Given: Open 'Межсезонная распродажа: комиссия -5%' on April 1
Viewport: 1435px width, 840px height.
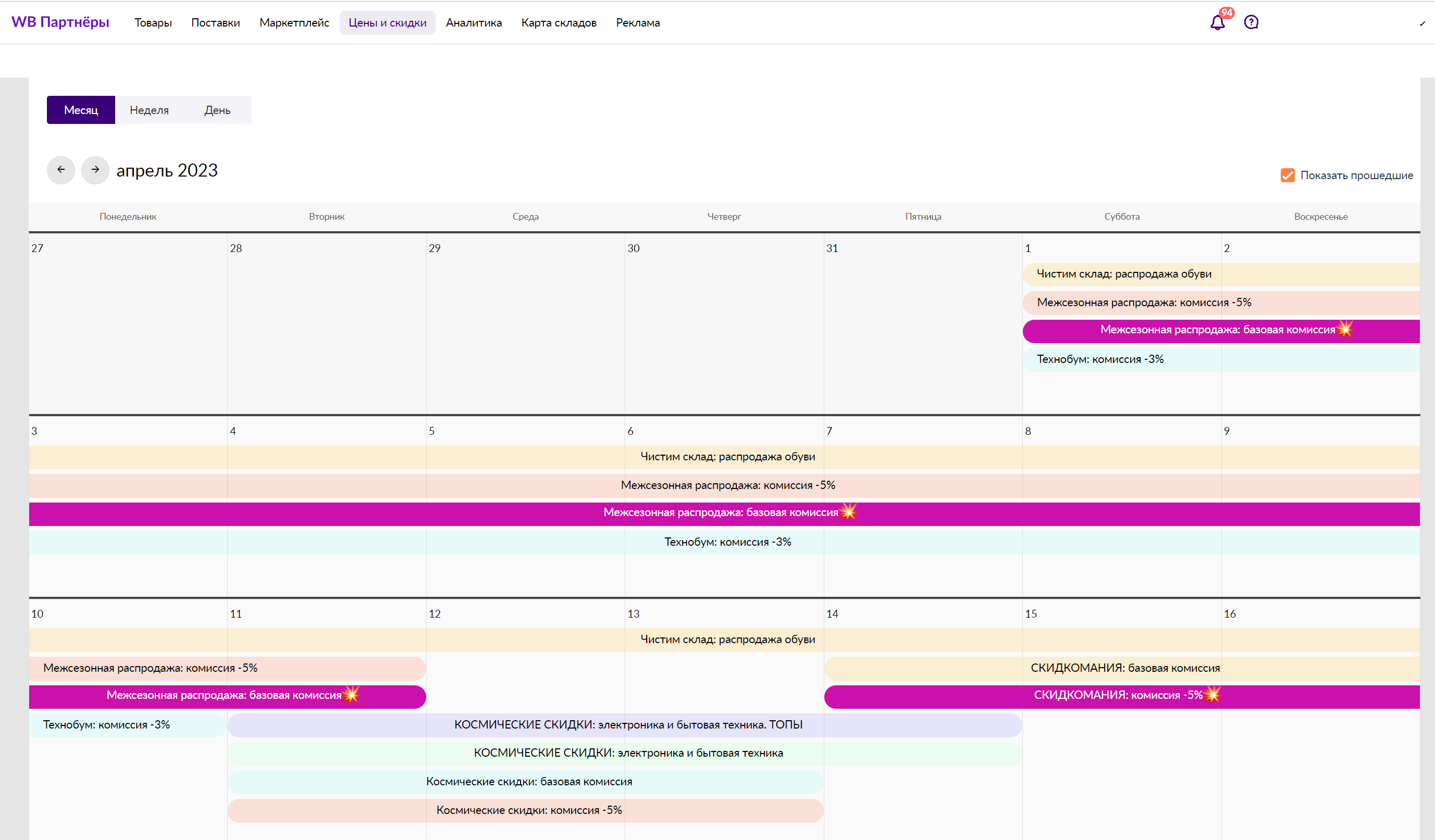Looking at the screenshot, I should [1221, 303].
